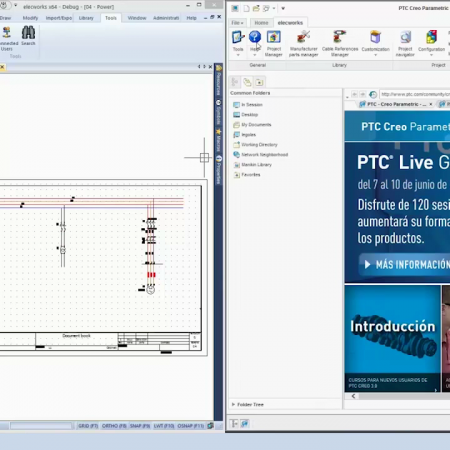Open Cable References Manager
450x450 pixels.
[340, 43]
